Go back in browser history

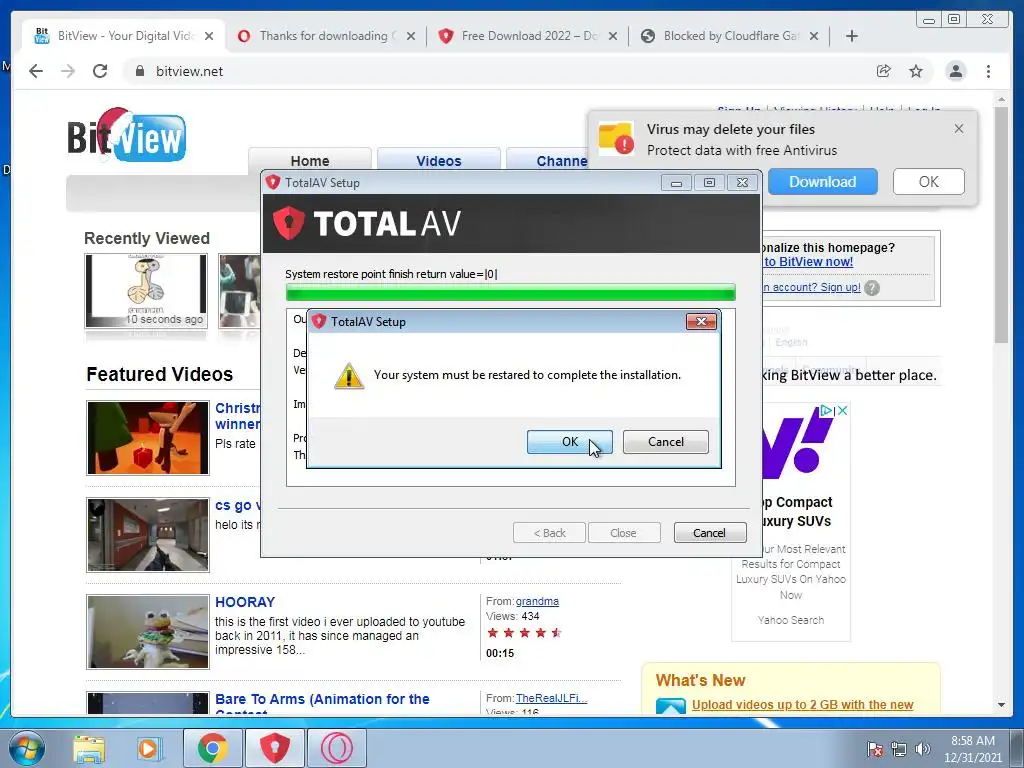pyautogui.click(x=36, y=71)
